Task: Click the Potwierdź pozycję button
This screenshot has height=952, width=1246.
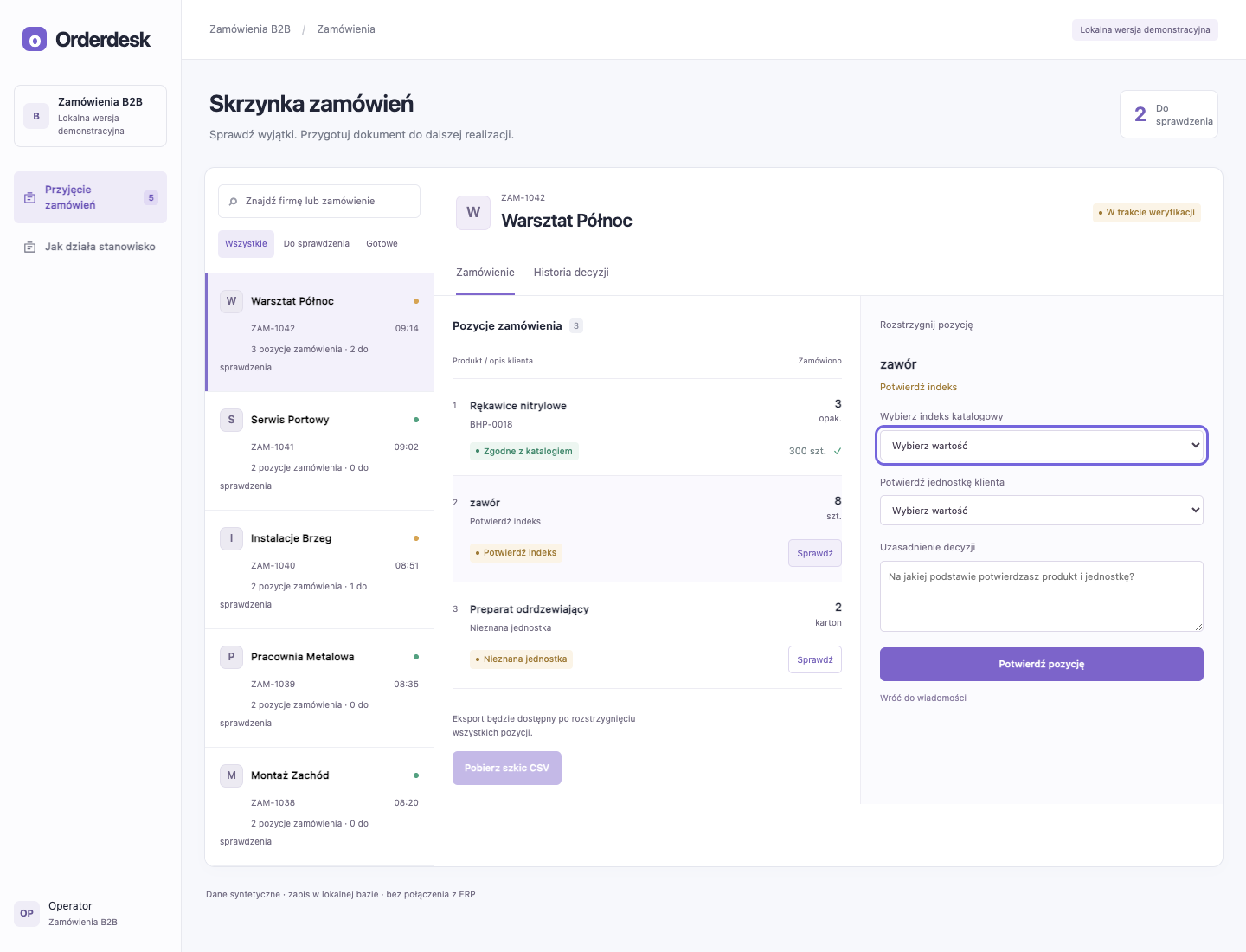Action: pos(1042,665)
